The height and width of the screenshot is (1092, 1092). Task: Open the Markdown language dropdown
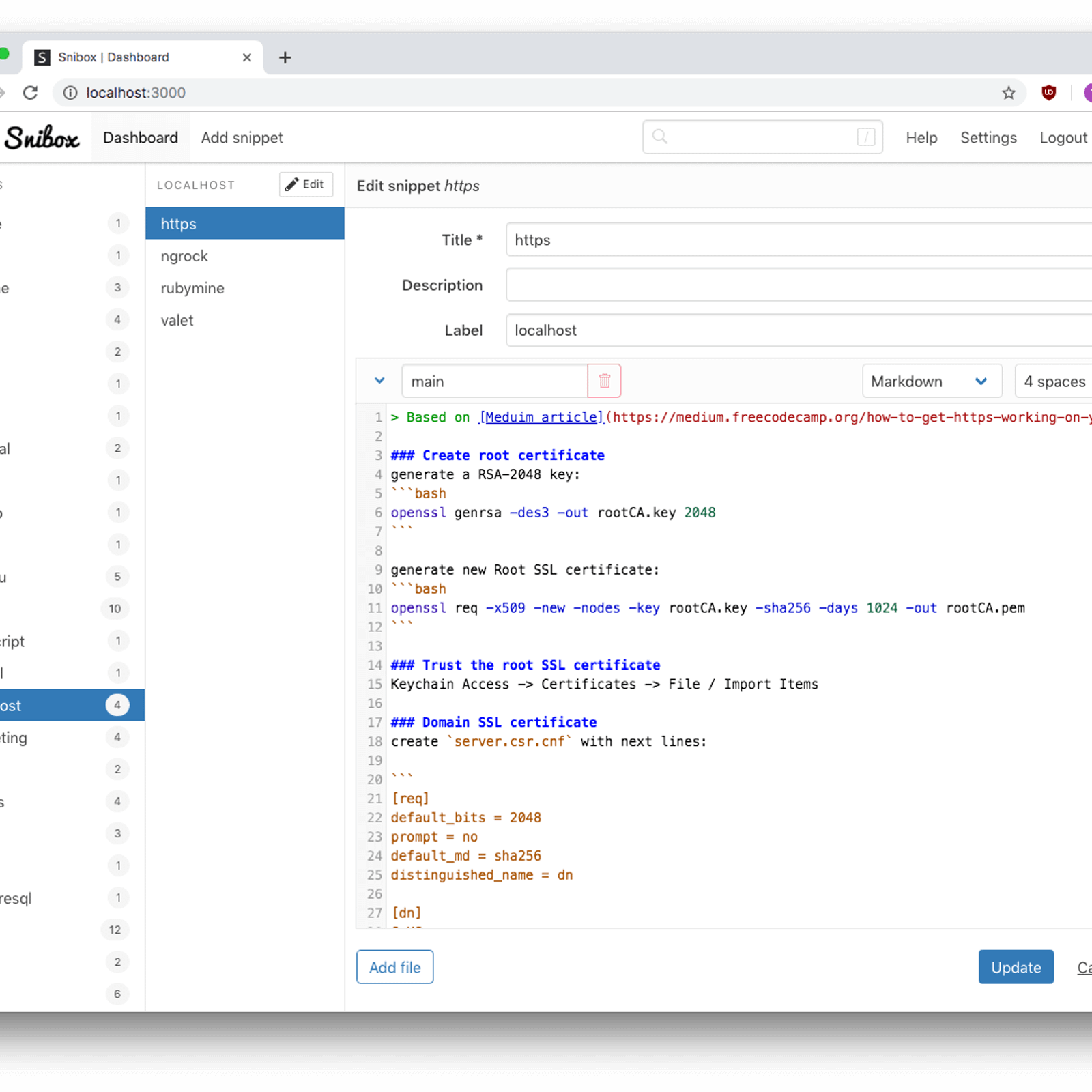(932, 381)
